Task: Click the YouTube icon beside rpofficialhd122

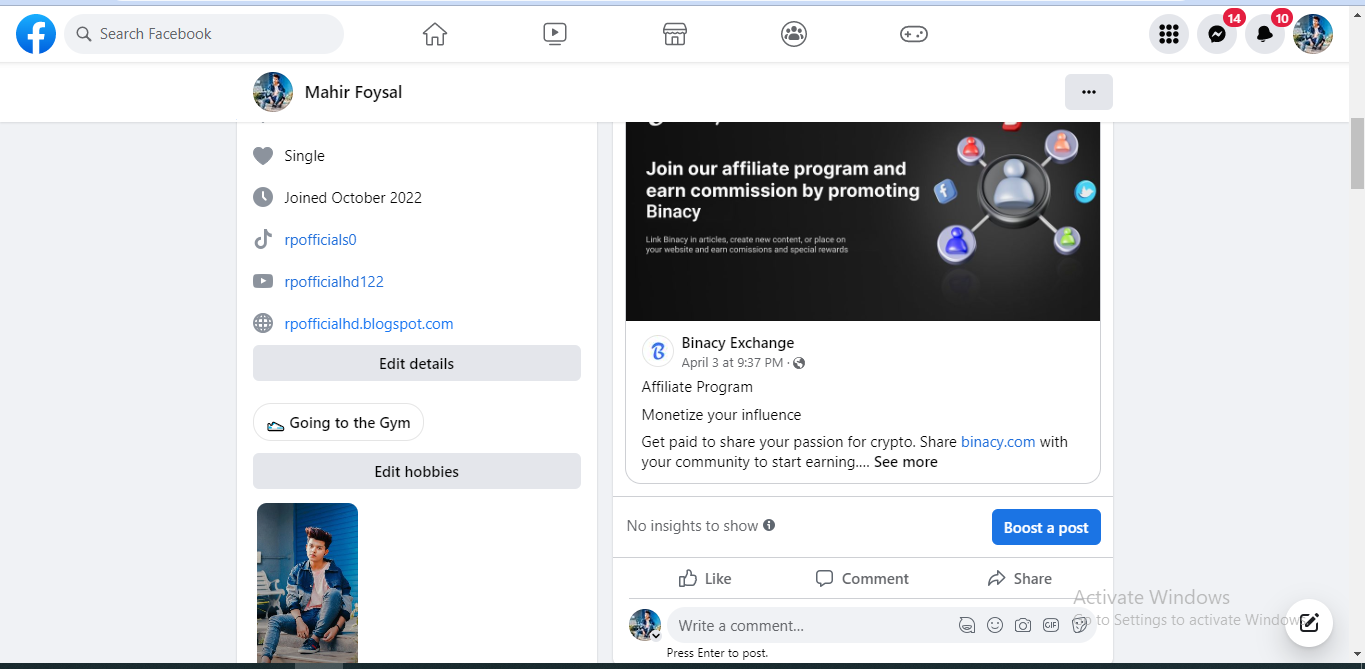Action: click(263, 281)
